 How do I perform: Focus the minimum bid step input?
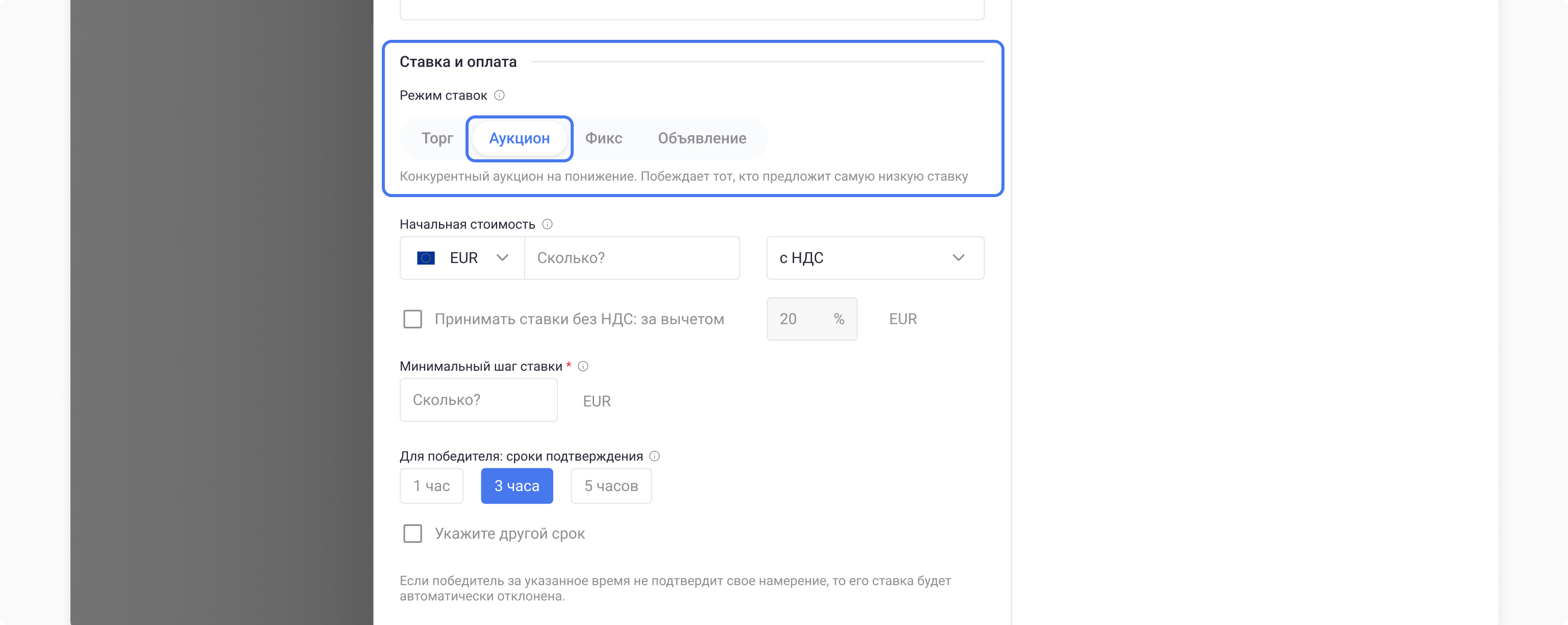click(x=478, y=400)
